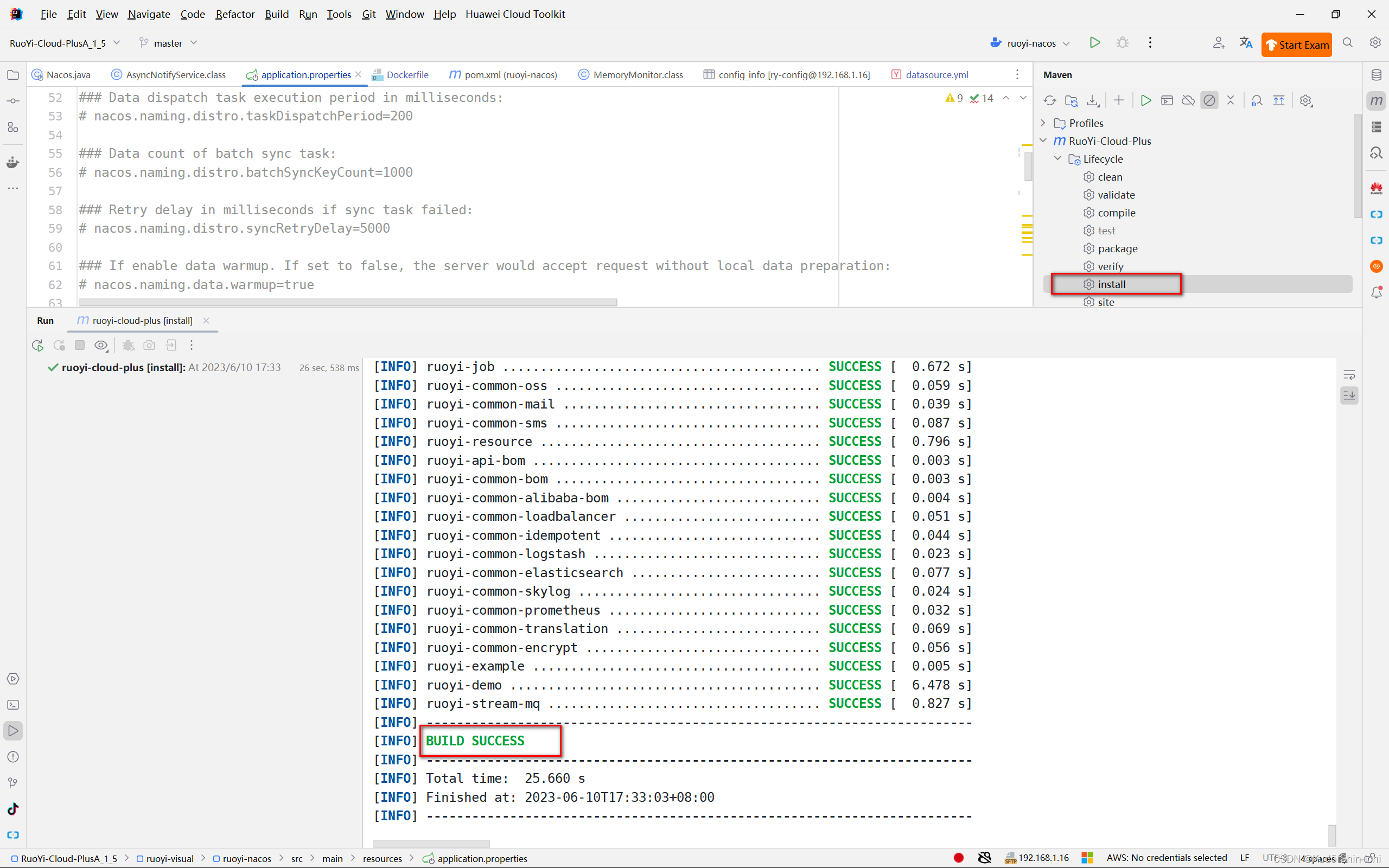Open the RuoYi-Cloud-PlusA_1_5 project dropdown
1389x868 pixels.
(64, 43)
